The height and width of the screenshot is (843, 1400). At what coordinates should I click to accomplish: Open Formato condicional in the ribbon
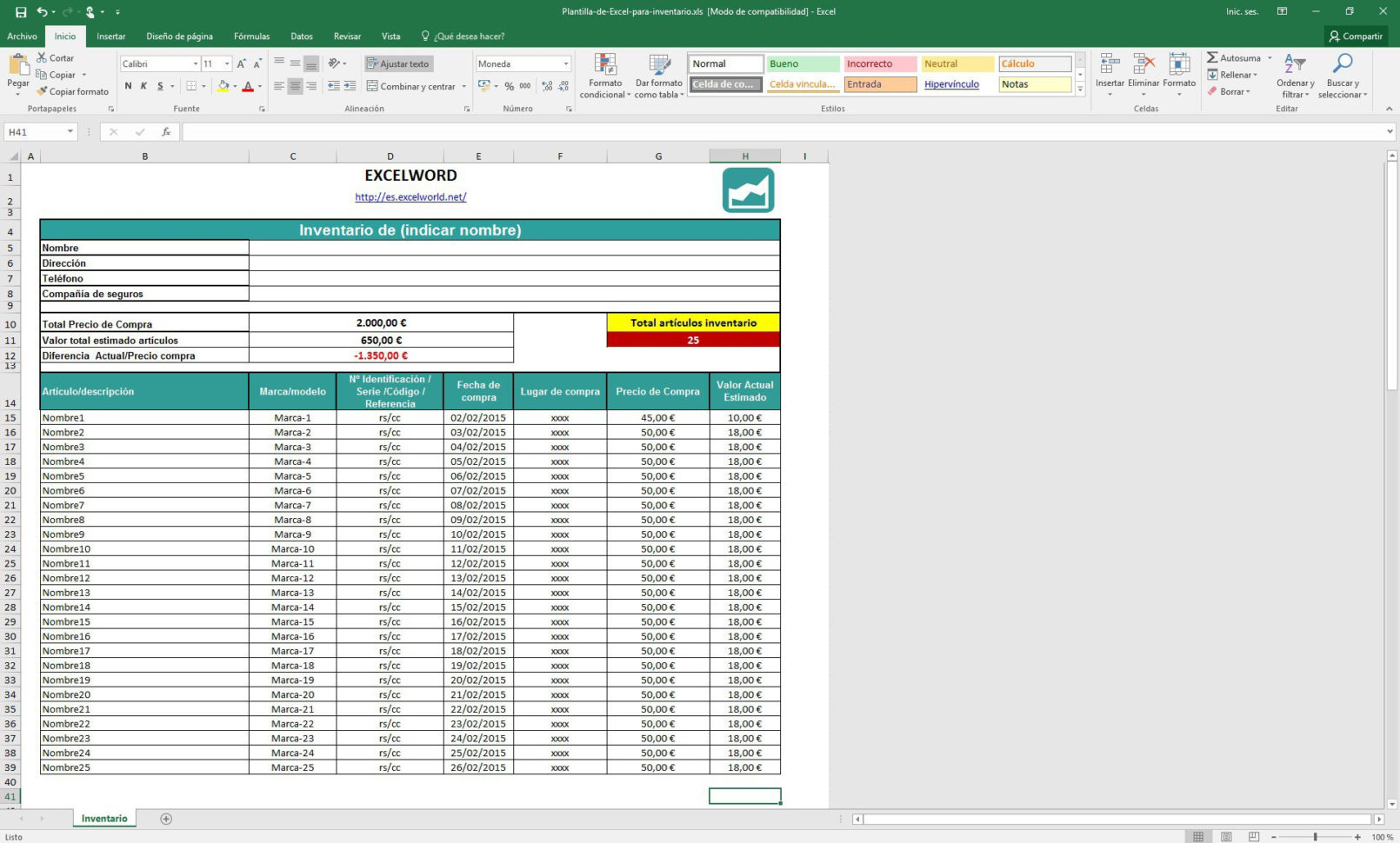(x=604, y=76)
